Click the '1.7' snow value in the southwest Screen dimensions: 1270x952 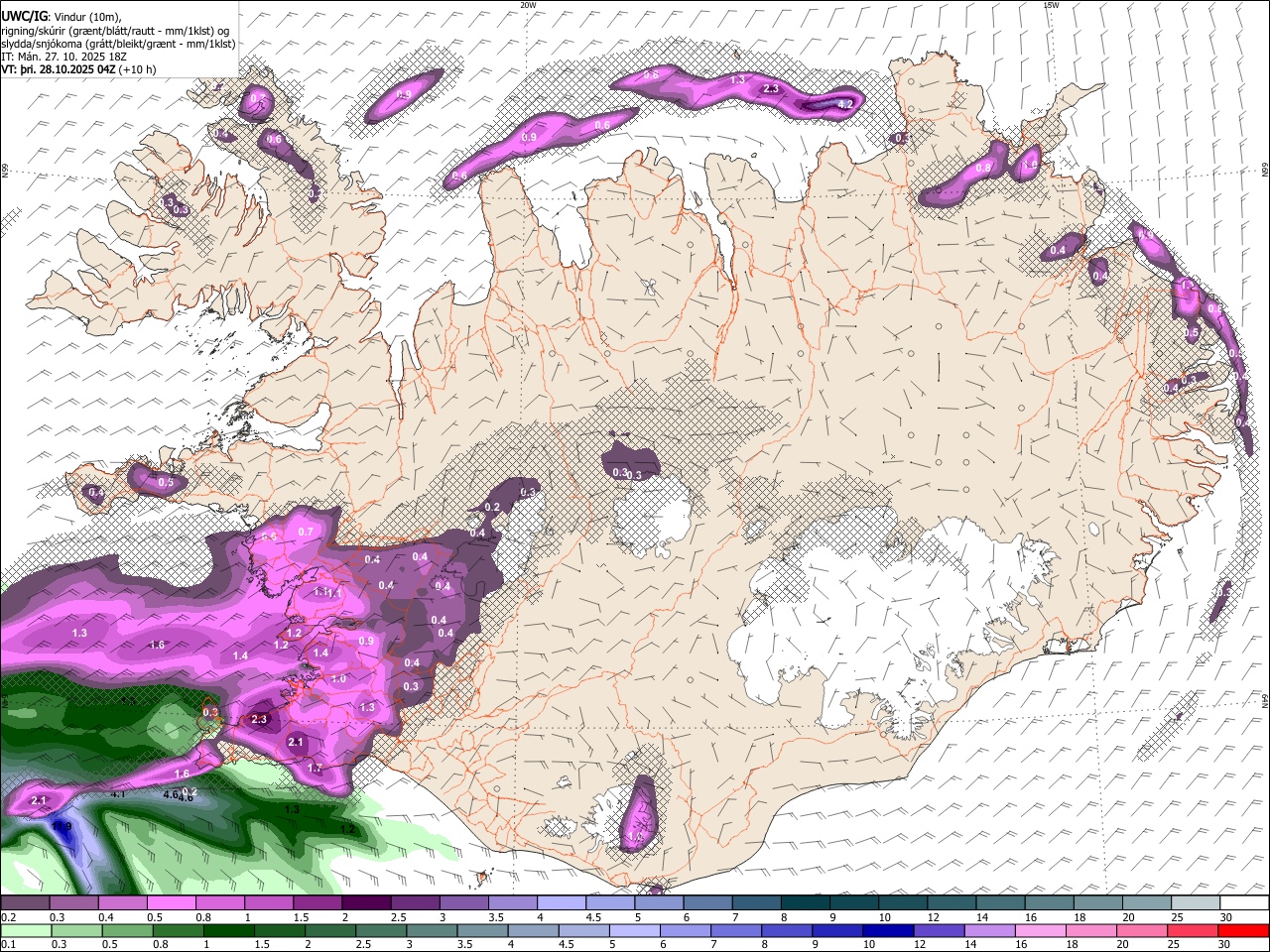315,769
